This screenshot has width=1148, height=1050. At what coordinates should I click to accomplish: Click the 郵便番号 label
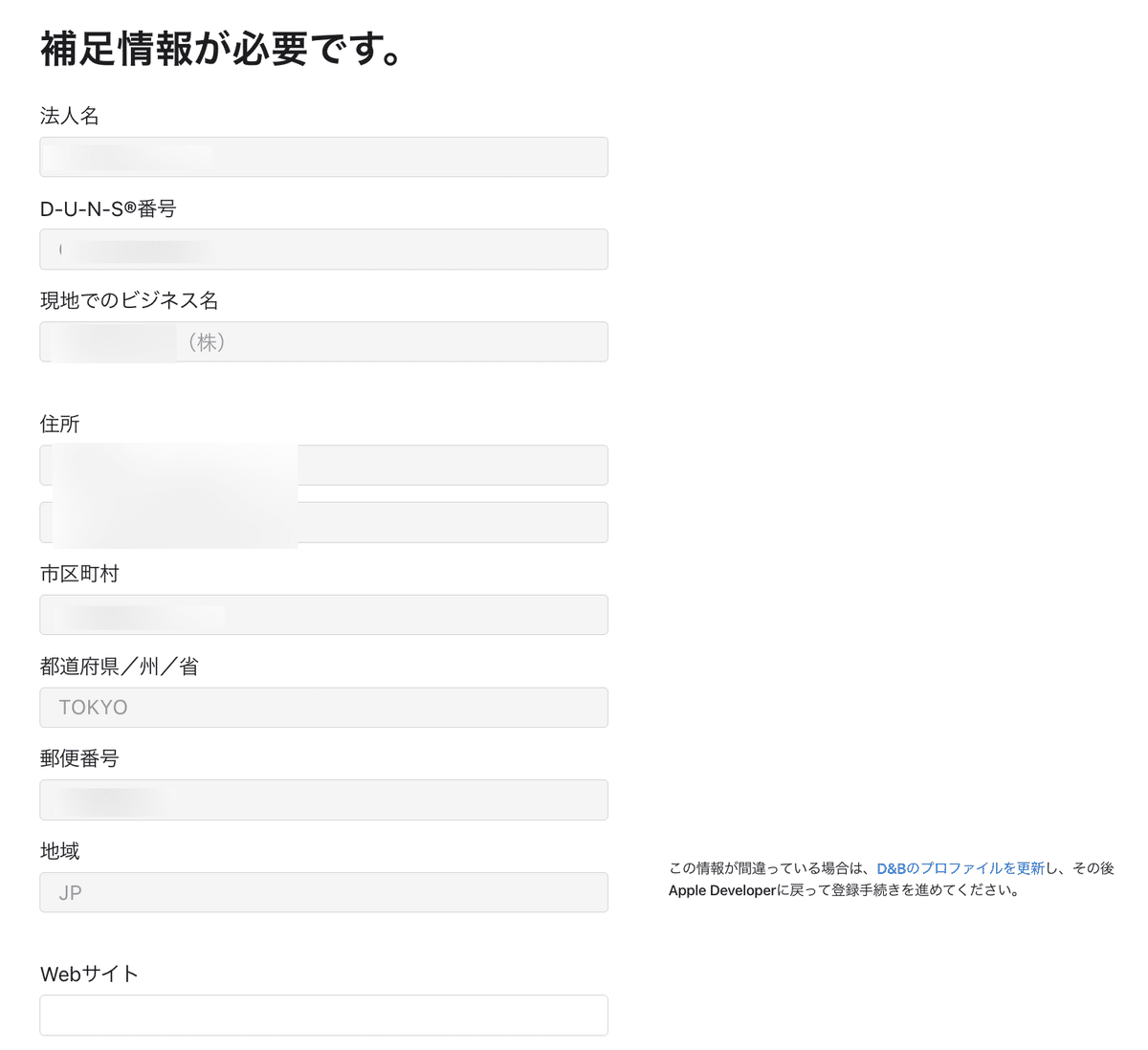pyautogui.click(x=79, y=758)
